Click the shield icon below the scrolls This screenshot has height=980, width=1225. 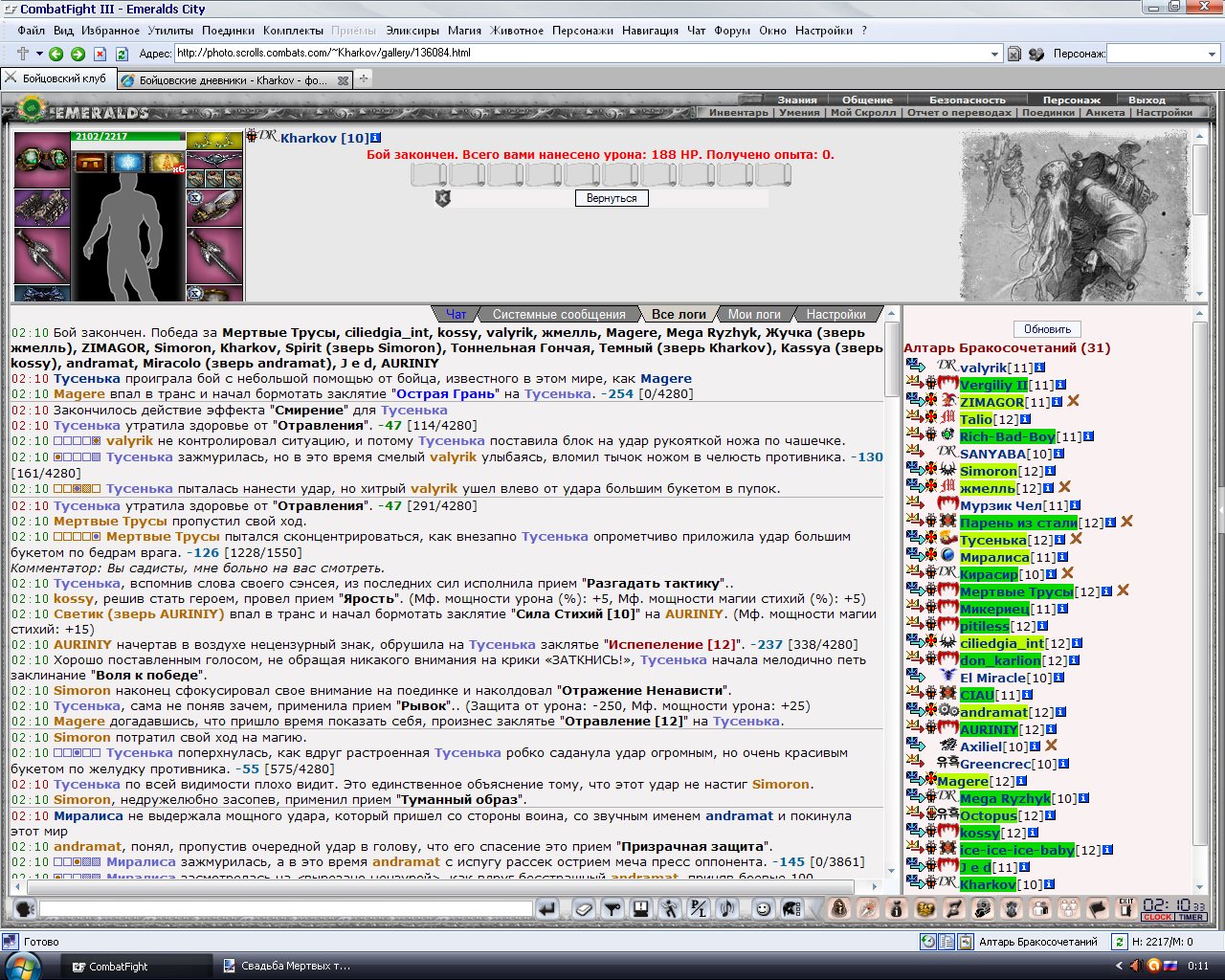tap(442, 198)
